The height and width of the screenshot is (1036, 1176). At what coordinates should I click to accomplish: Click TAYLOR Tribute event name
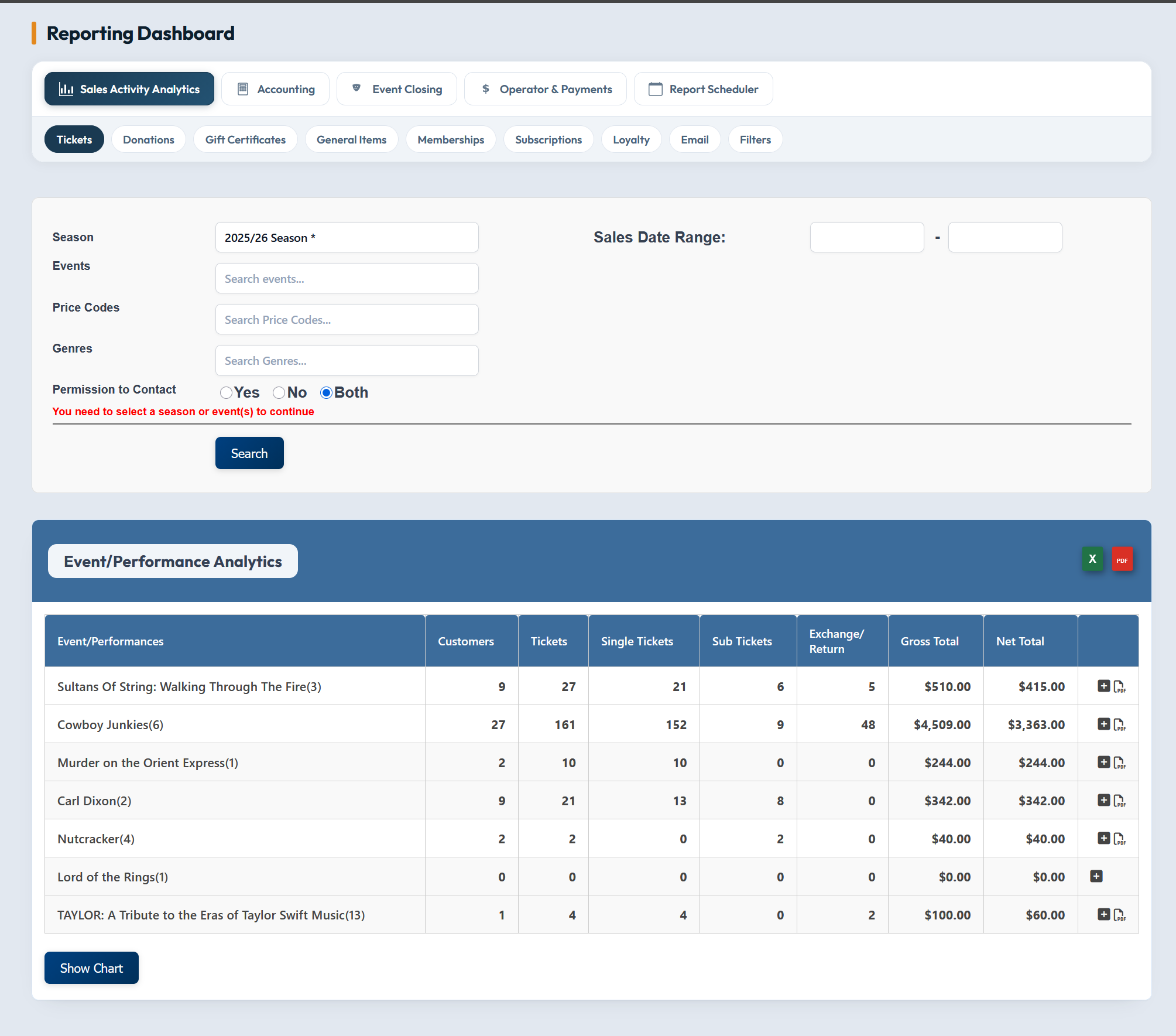[211, 915]
